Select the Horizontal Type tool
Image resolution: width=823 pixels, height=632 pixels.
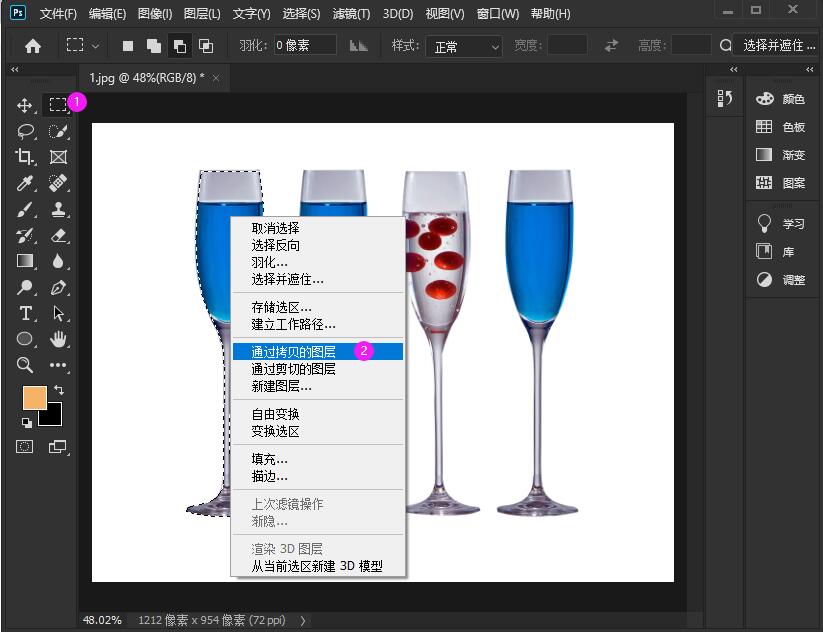[25, 313]
